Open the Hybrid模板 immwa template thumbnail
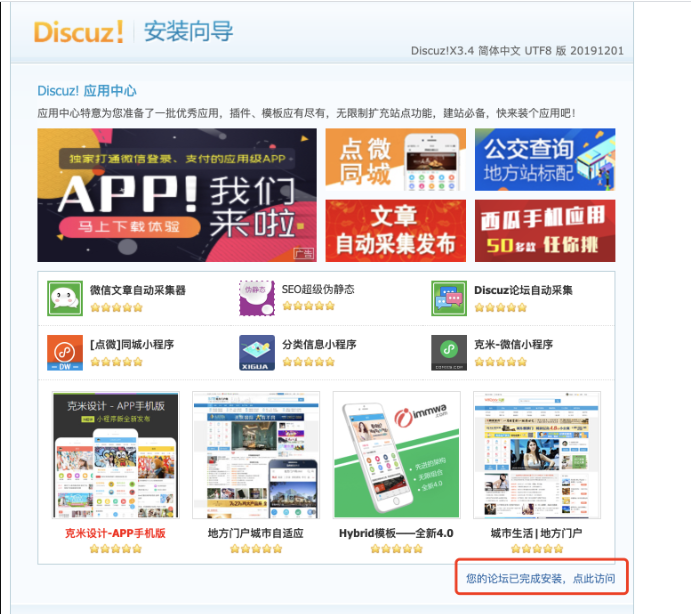691x614 pixels. pos(397,455)
